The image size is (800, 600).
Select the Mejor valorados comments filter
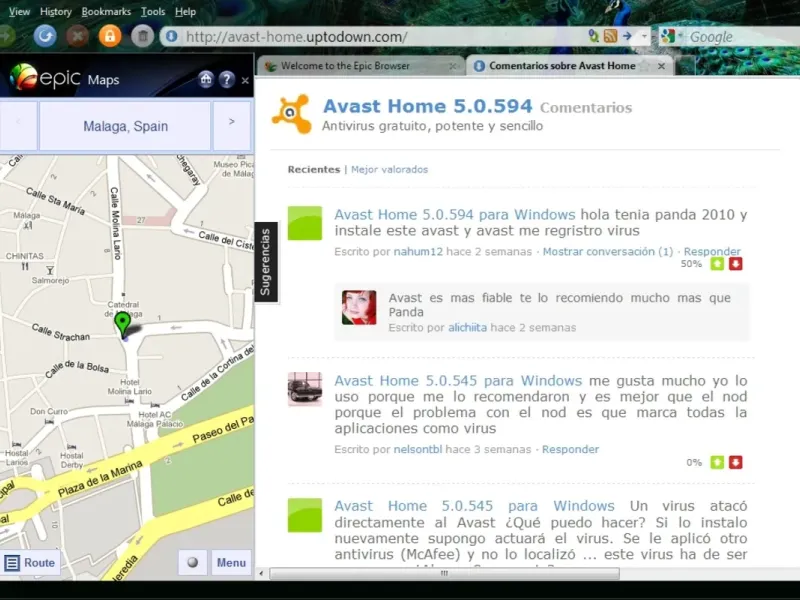coord(389,169)
